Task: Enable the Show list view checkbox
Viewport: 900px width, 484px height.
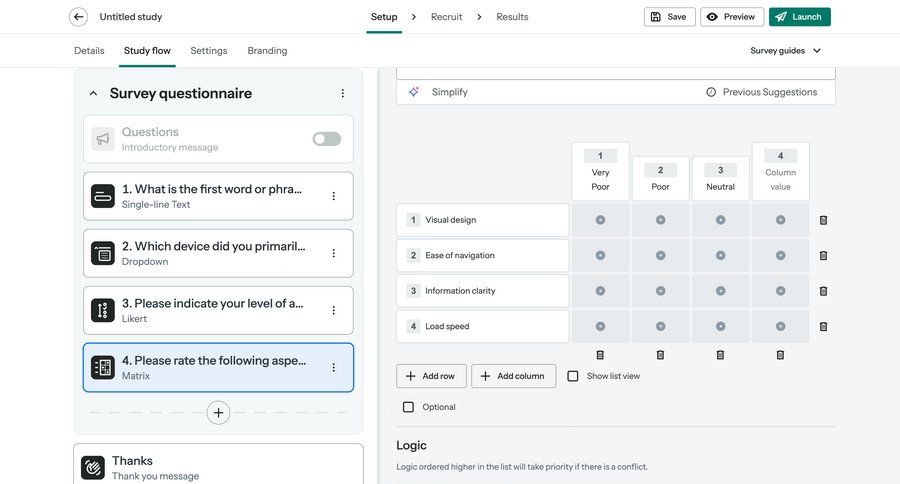Action: click(x=573, y=376)
